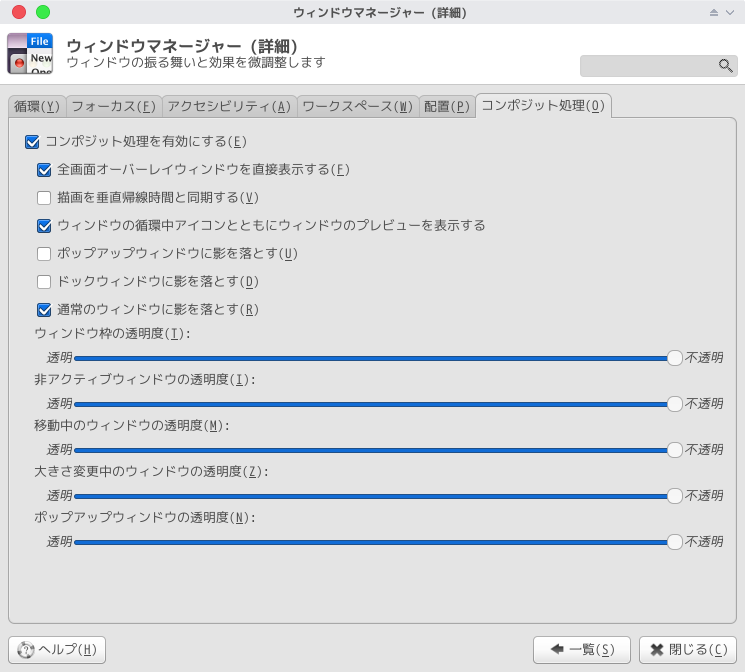Click the 非アクティブウィンドウの透明度 label
The height and width of the screenshot is (672, 745).
point(144,380)
